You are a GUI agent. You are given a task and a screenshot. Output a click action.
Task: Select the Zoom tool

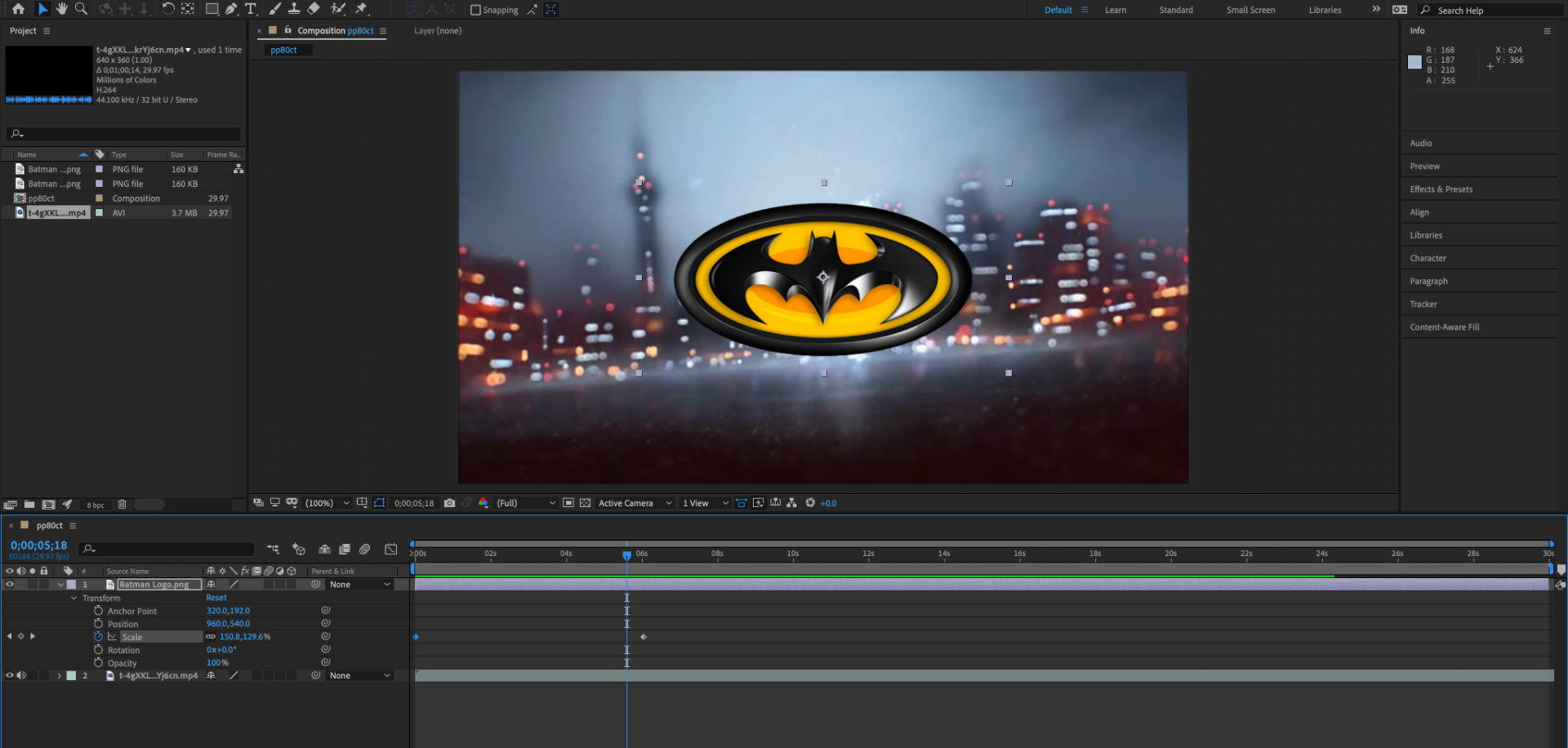[81, 9]
